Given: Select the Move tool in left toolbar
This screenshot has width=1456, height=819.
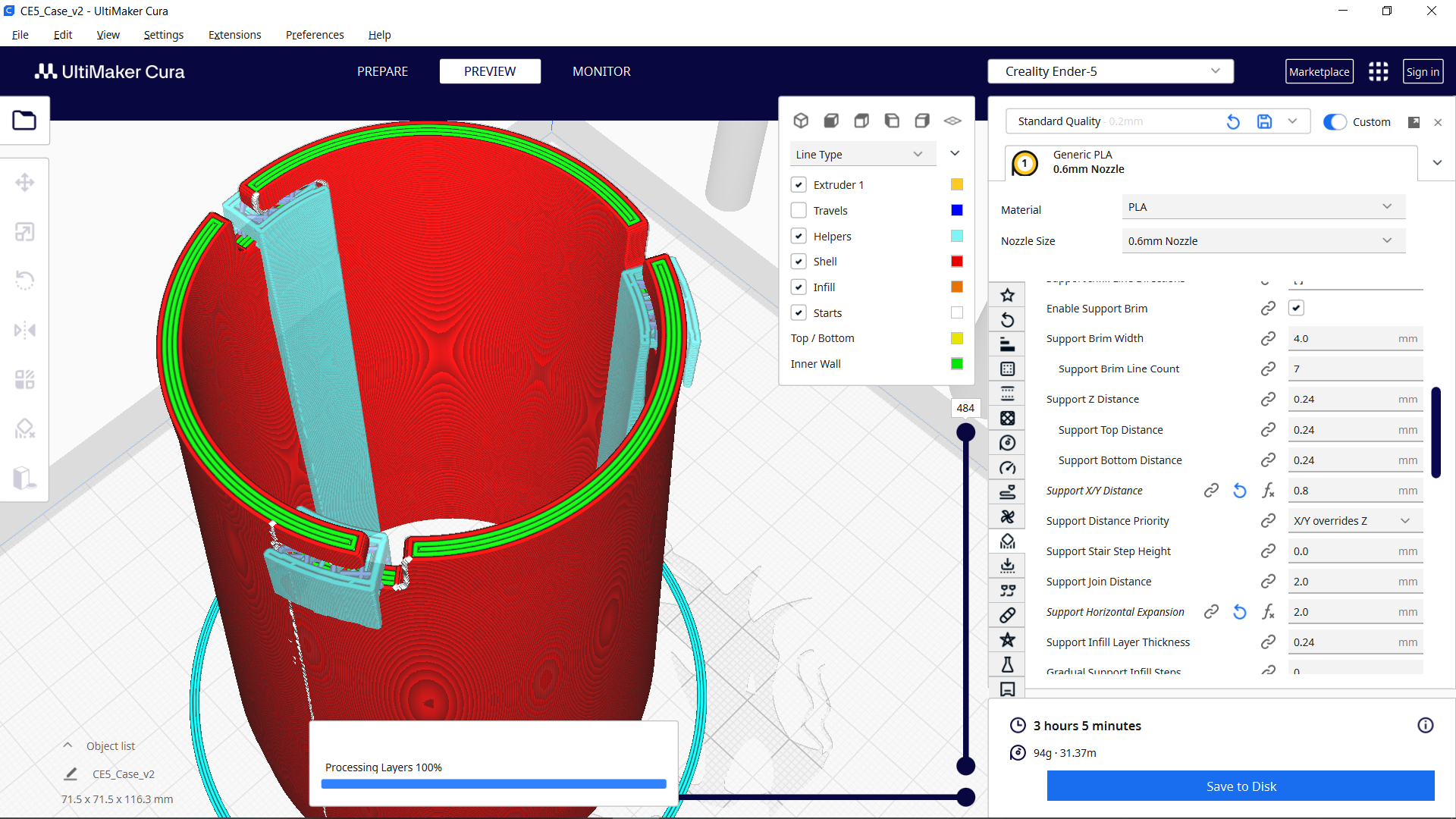Looking at the screenshot, I should [25, 182].
